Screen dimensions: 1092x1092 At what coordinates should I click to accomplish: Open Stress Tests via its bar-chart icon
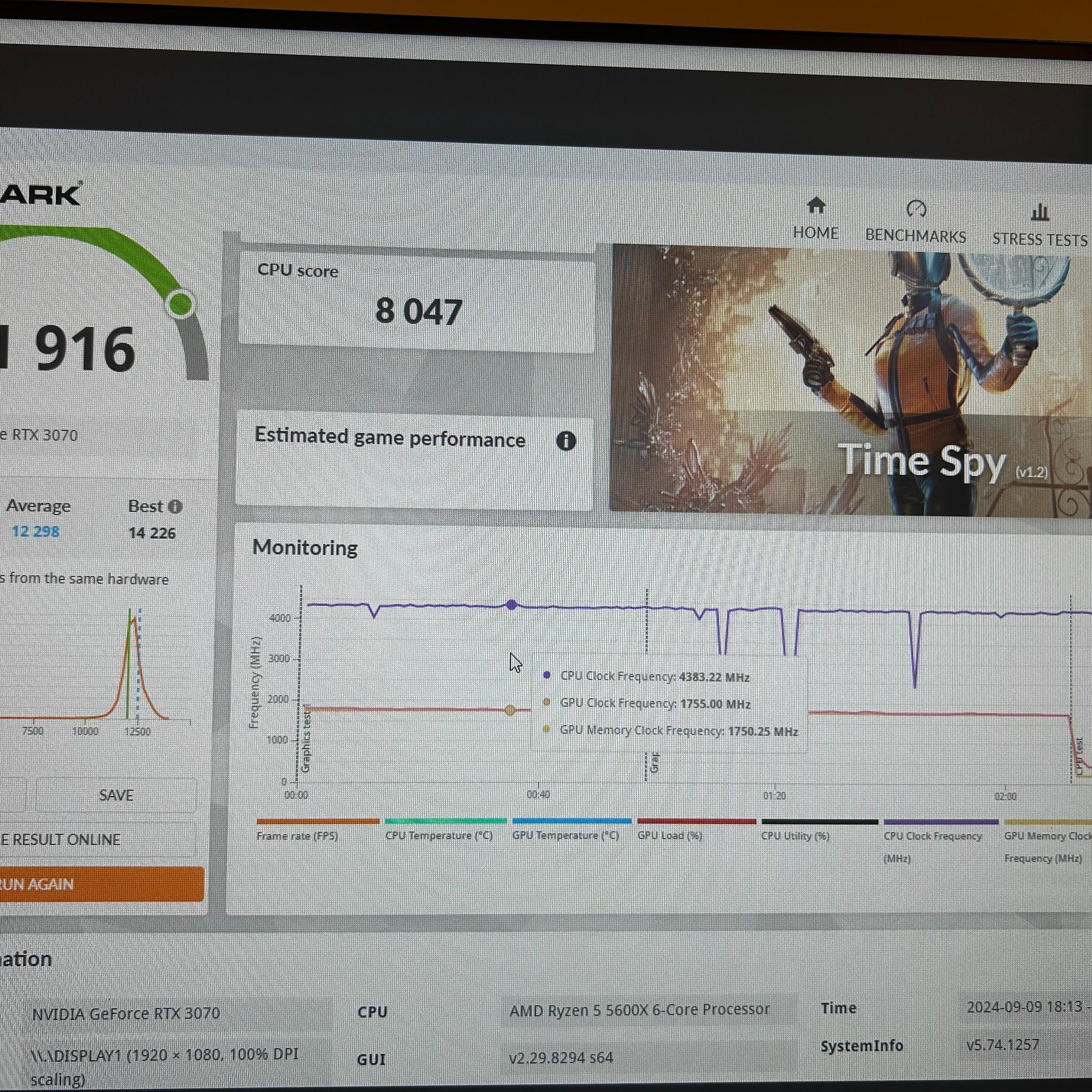point(1040,212)
